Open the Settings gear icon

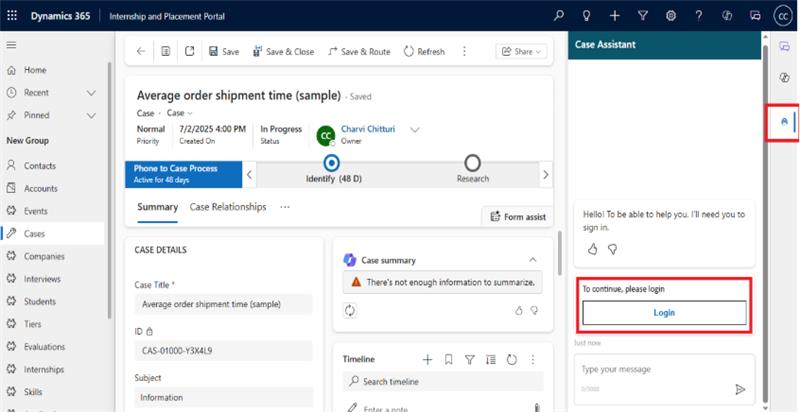(670, 16)
